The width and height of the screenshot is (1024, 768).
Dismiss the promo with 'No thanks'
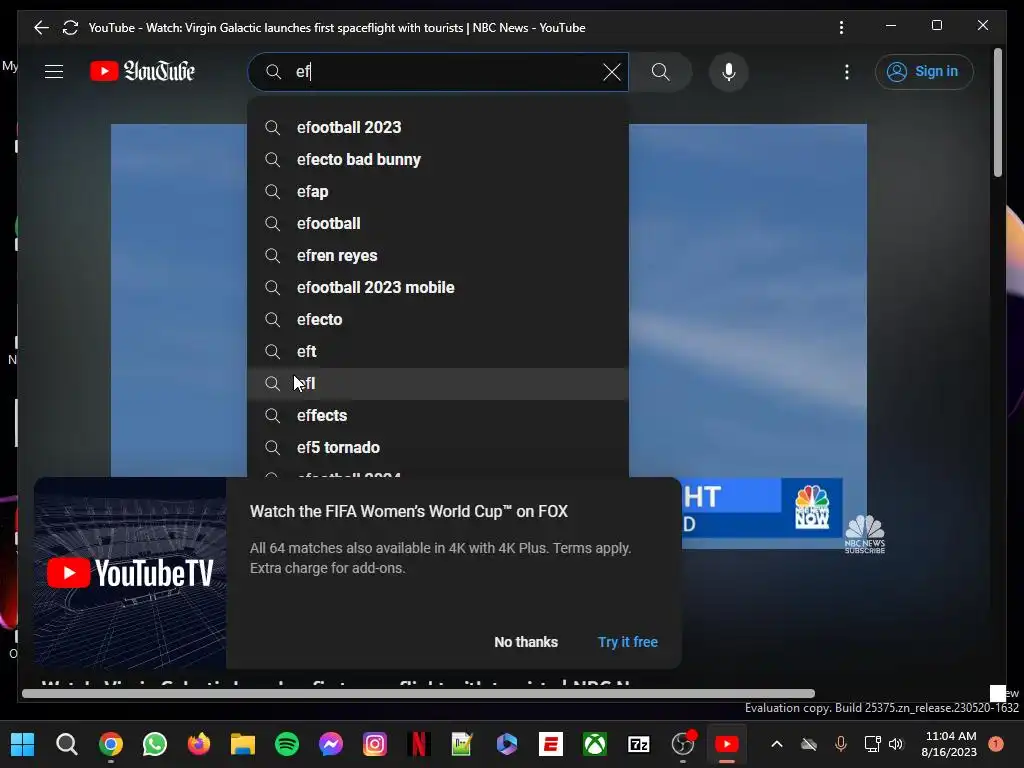point(526,642)
